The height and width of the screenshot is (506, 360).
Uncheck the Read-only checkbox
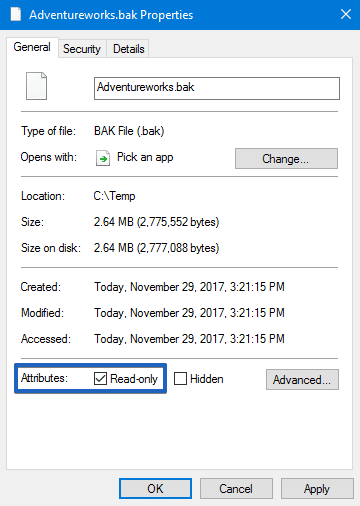point(100,379)
